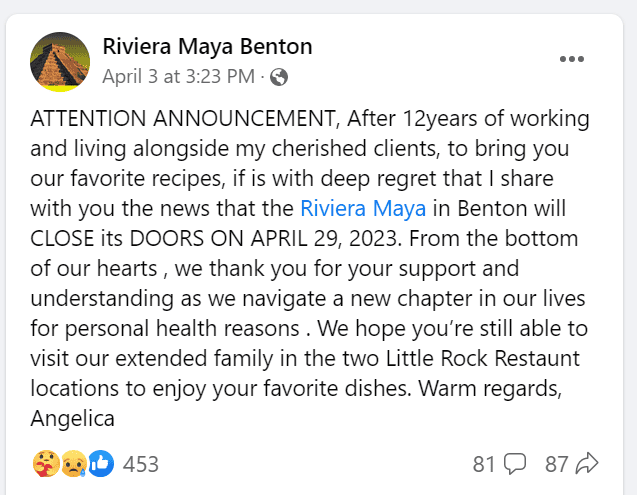The image size is (637, 495).
Task: Open the pyramid profile picture
Action: click(x=61, y=61)
